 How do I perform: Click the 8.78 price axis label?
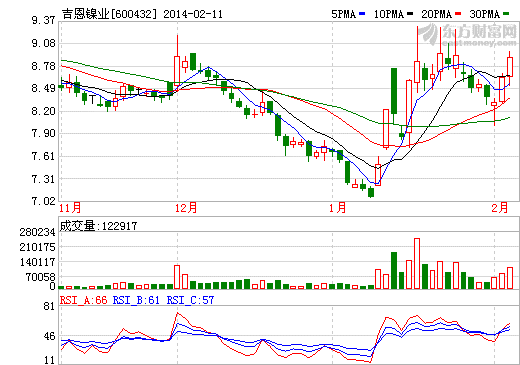[43, 66]
